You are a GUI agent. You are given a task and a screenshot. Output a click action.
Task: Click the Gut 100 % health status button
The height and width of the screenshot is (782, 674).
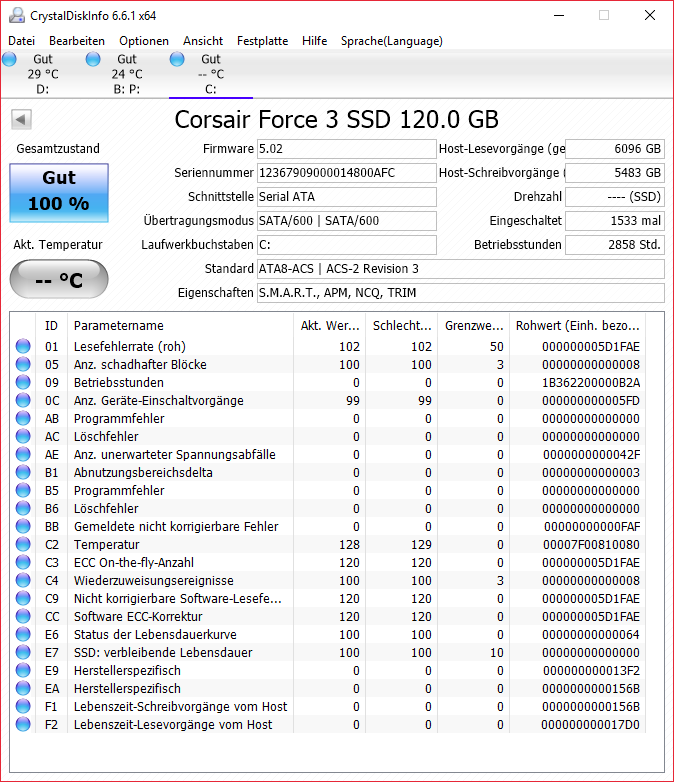pos(59,193)
